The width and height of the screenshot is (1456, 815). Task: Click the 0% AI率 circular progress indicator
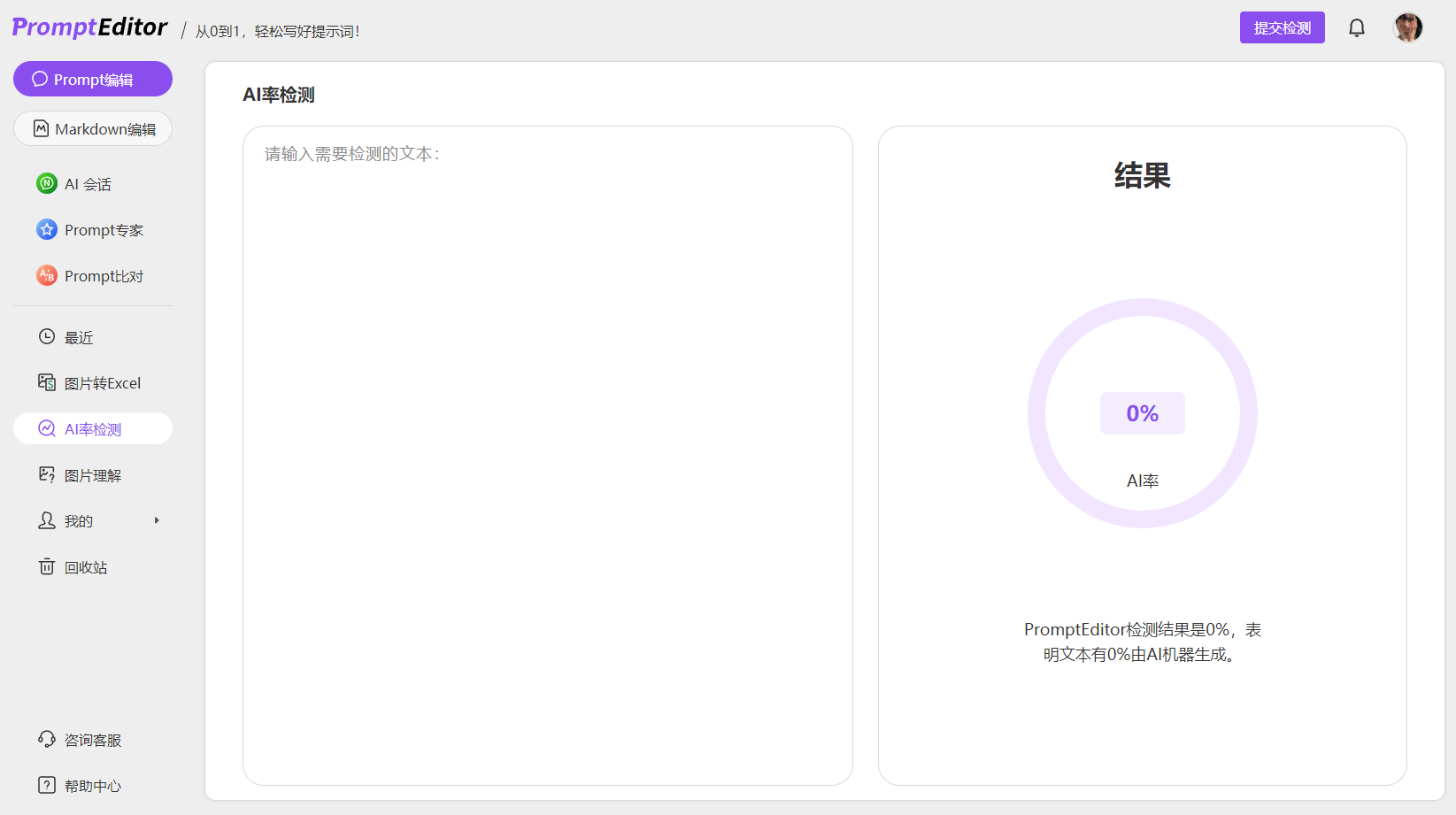tap(1142, 413)
